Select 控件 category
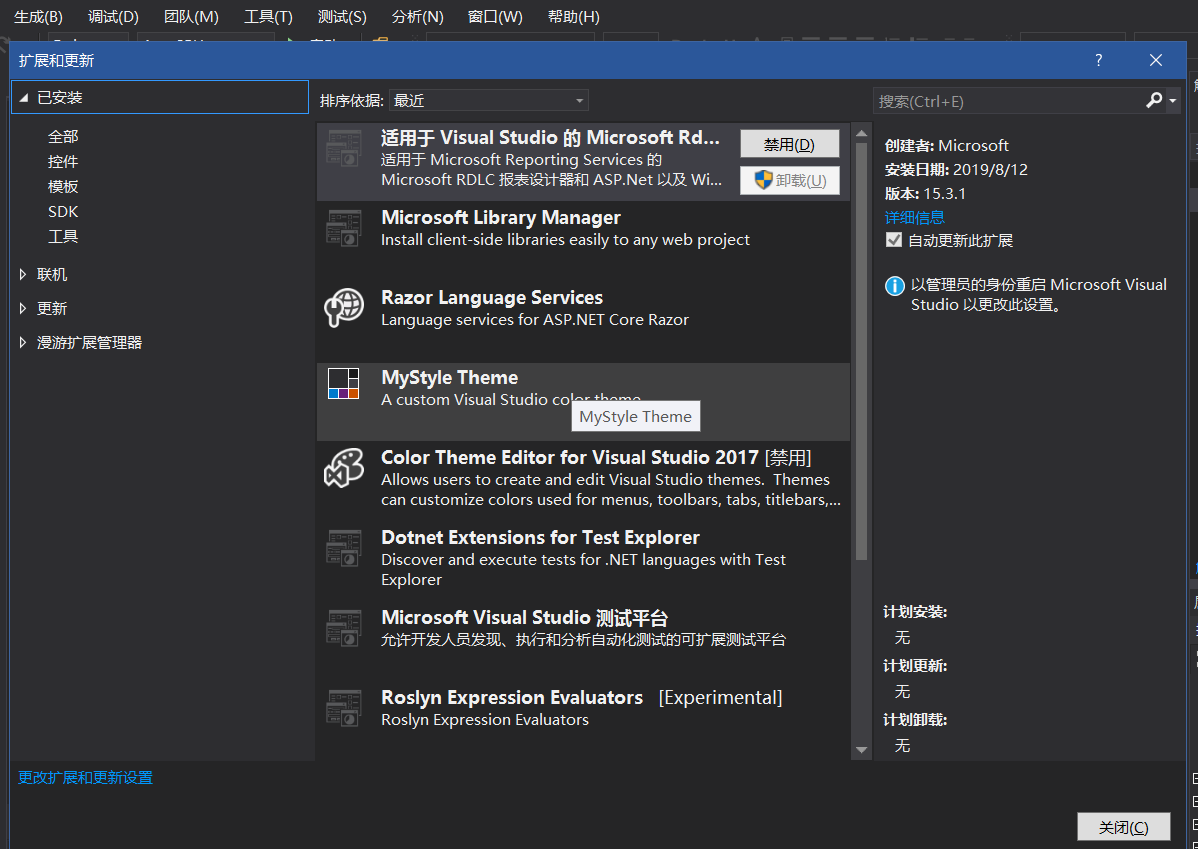The height and width of the screenshot is (849, 1198). tap(63, 161)
